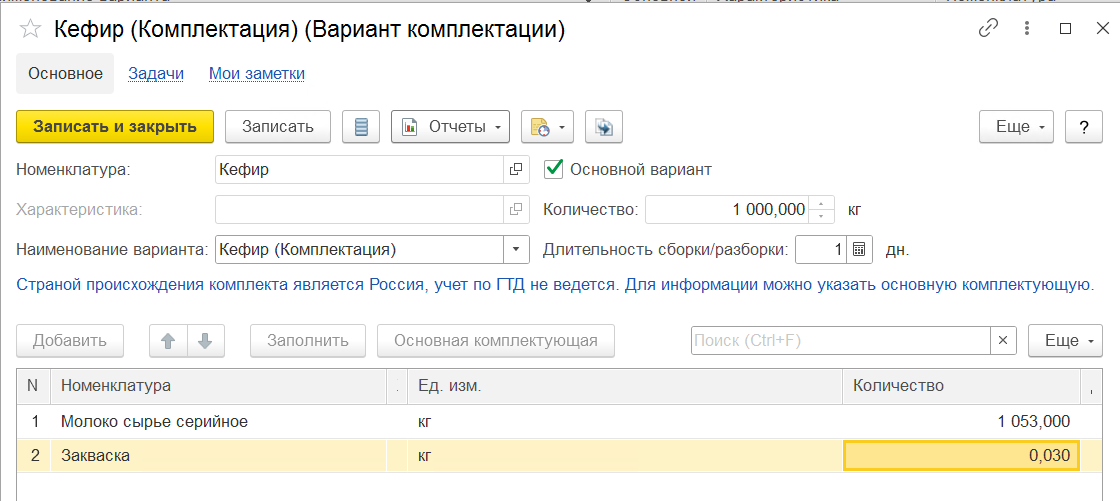This screenshot has width=1120, height=501.
Task: Decrease Количество with the down stepper arrow
Action: (821, 216)
